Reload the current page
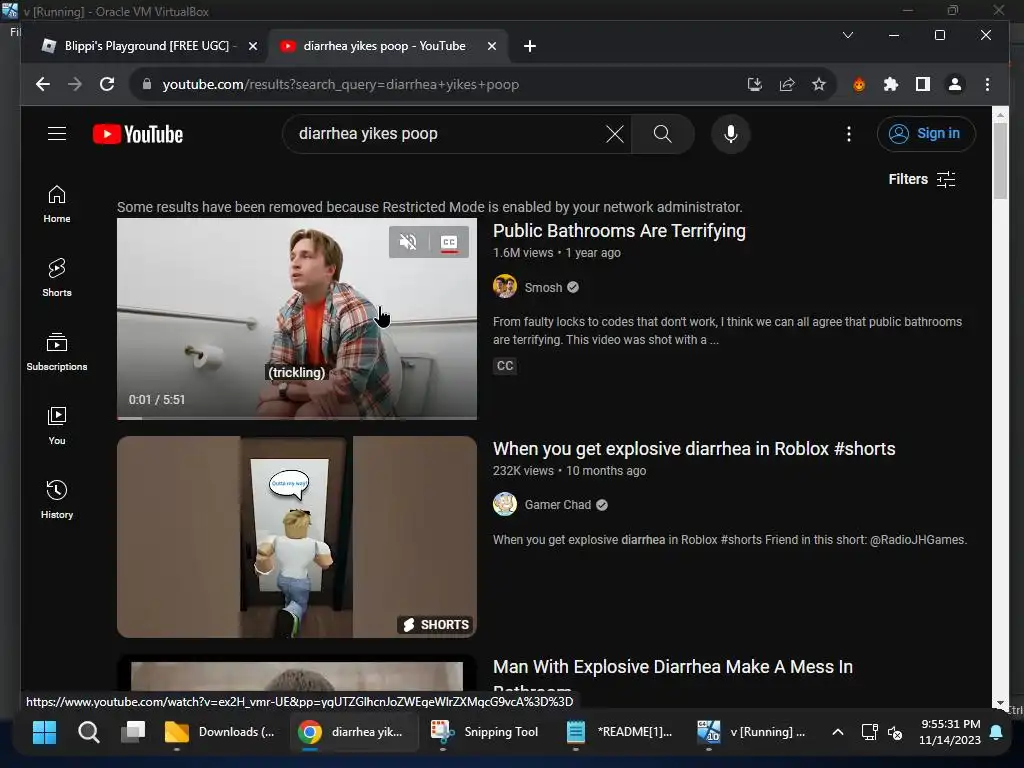Viewport: 1024px width, 768px height. [x=107, y=84]
